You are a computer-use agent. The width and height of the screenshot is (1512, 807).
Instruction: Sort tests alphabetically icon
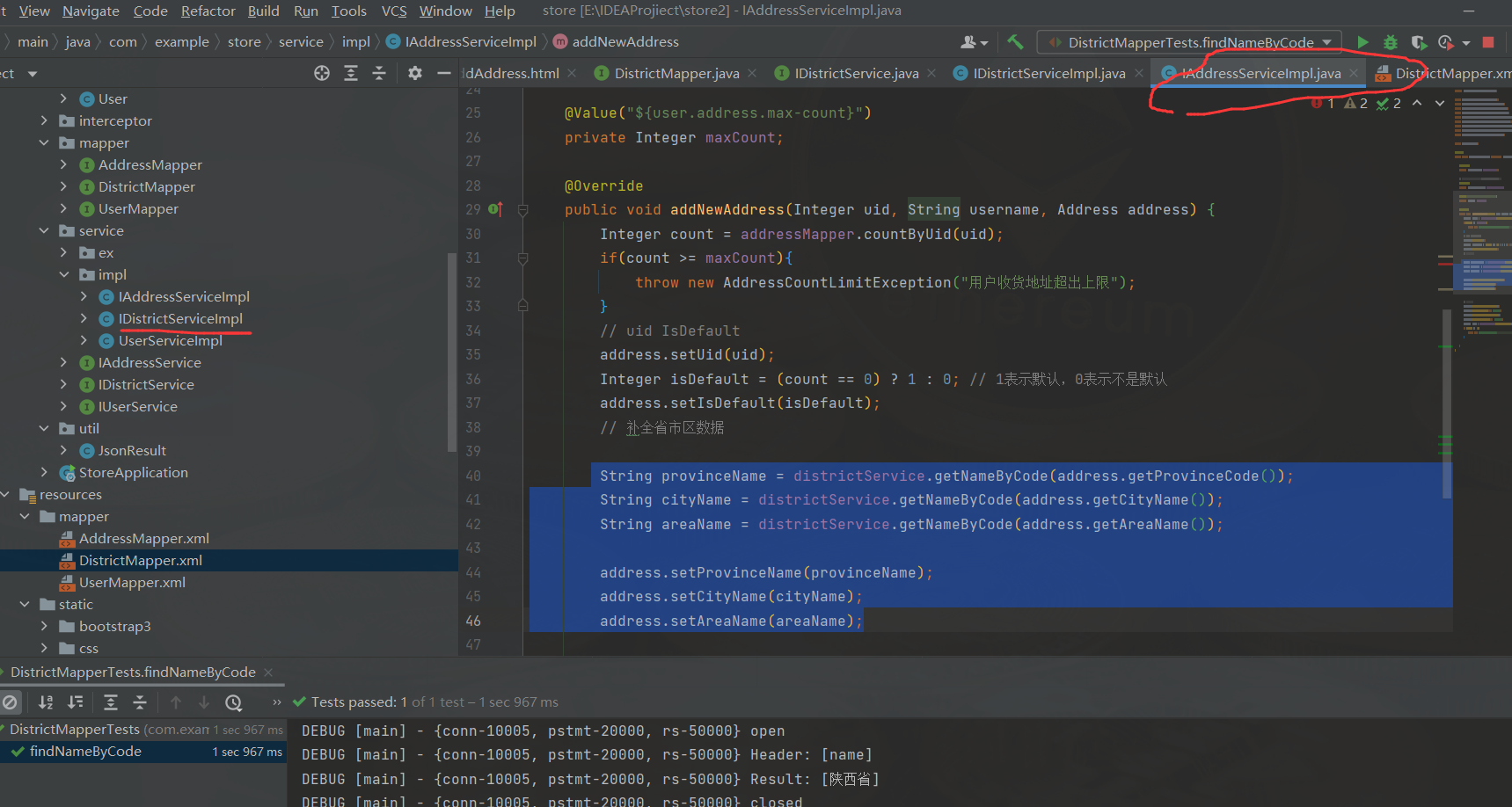click(46, 702)
